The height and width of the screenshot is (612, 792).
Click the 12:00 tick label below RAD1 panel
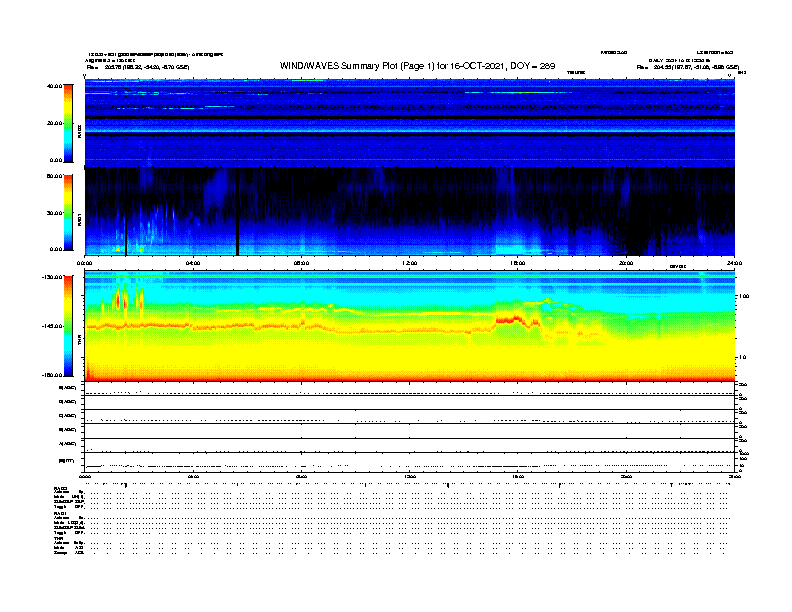pos(410,263)
